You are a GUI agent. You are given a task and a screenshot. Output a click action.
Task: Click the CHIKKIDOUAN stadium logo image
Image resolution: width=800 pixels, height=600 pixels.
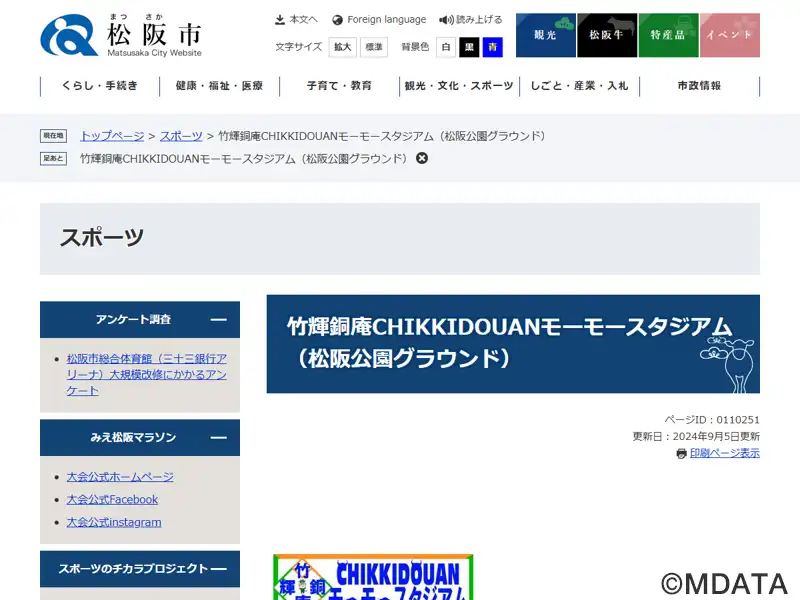tap(373, 577)
